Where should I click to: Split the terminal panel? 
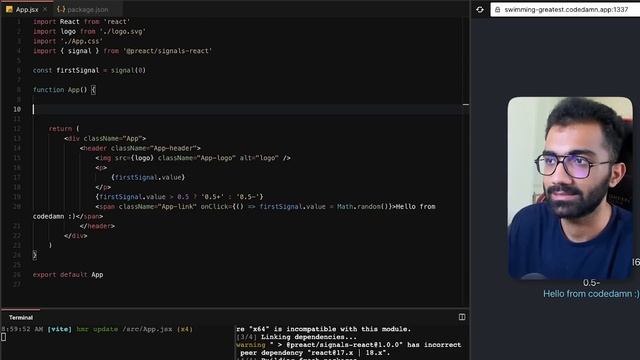(x=462, y=317)
